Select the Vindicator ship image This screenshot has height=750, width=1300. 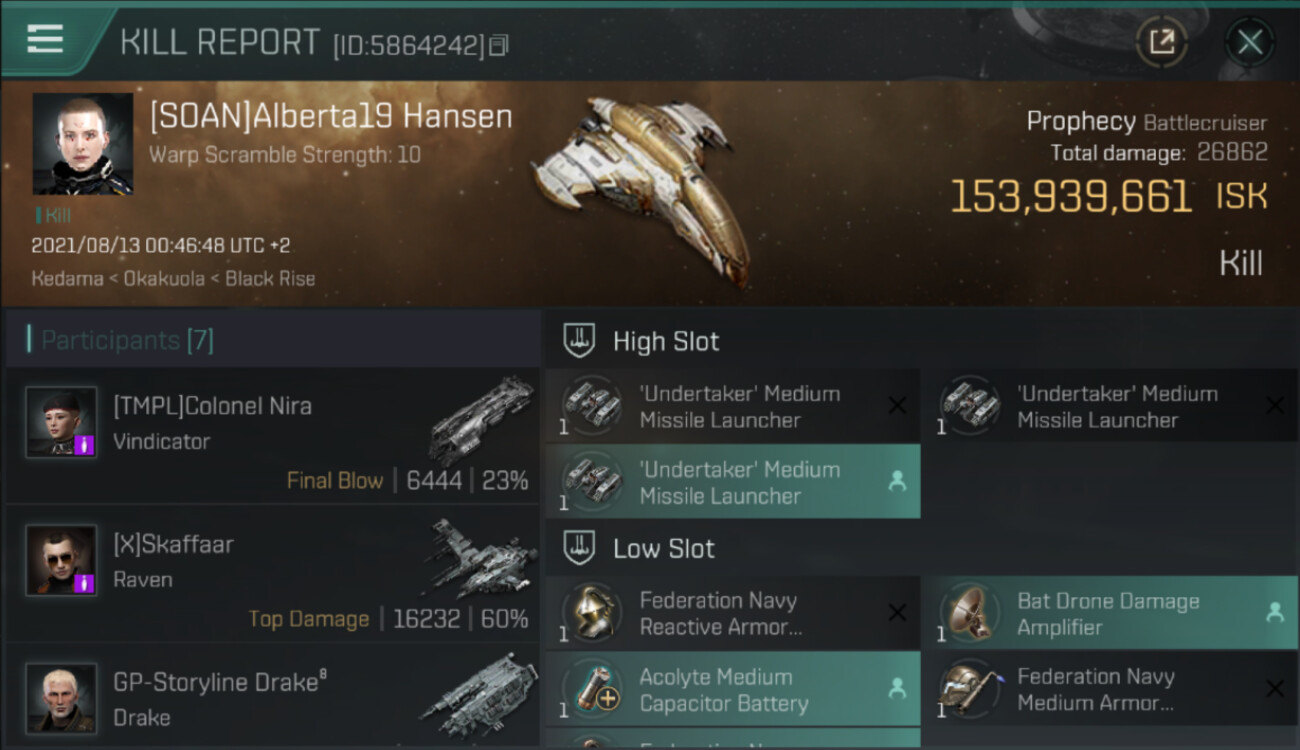tap(480, 419)
